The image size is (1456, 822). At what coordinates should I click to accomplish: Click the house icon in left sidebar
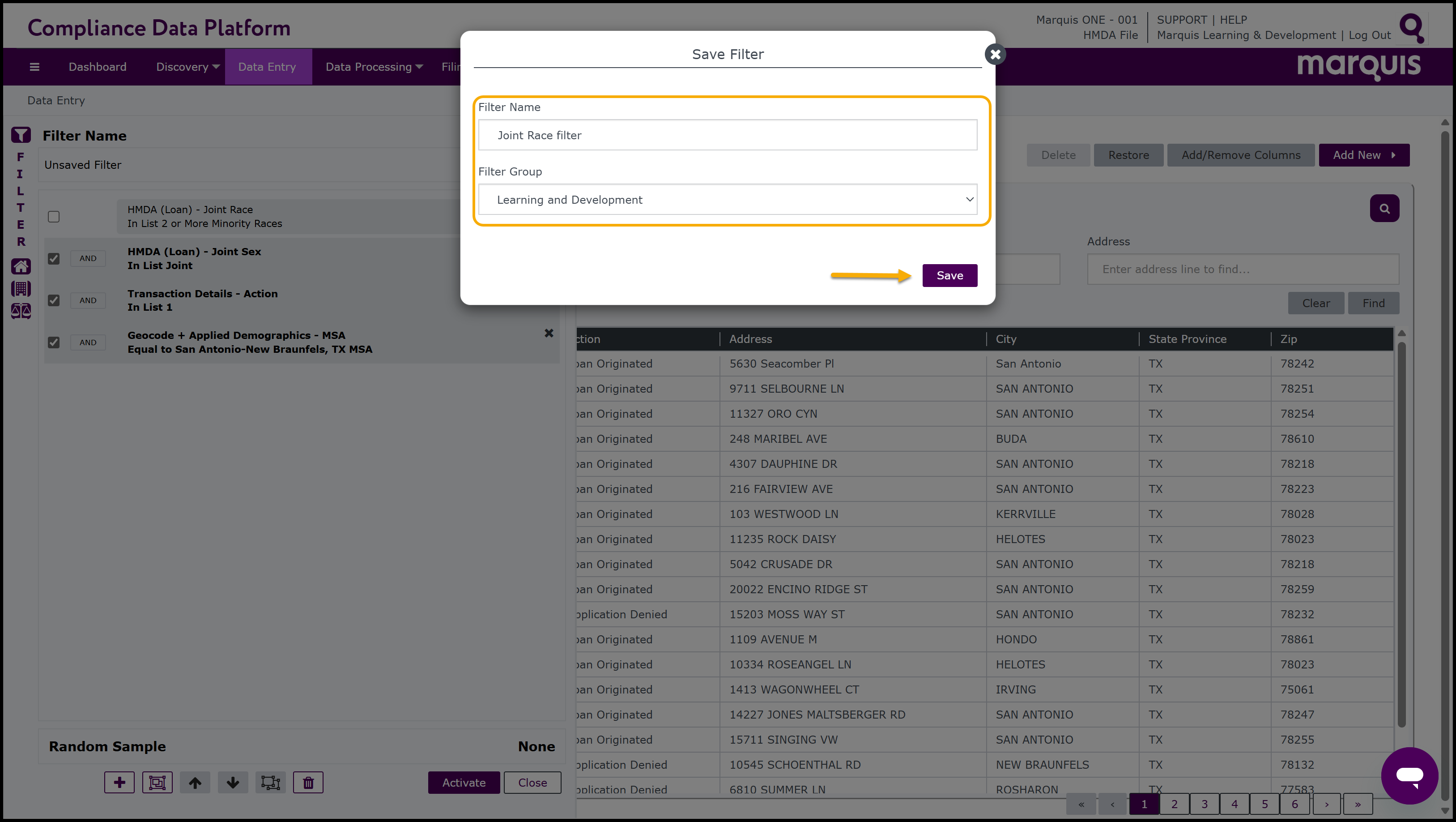click(x=21, y=266)
